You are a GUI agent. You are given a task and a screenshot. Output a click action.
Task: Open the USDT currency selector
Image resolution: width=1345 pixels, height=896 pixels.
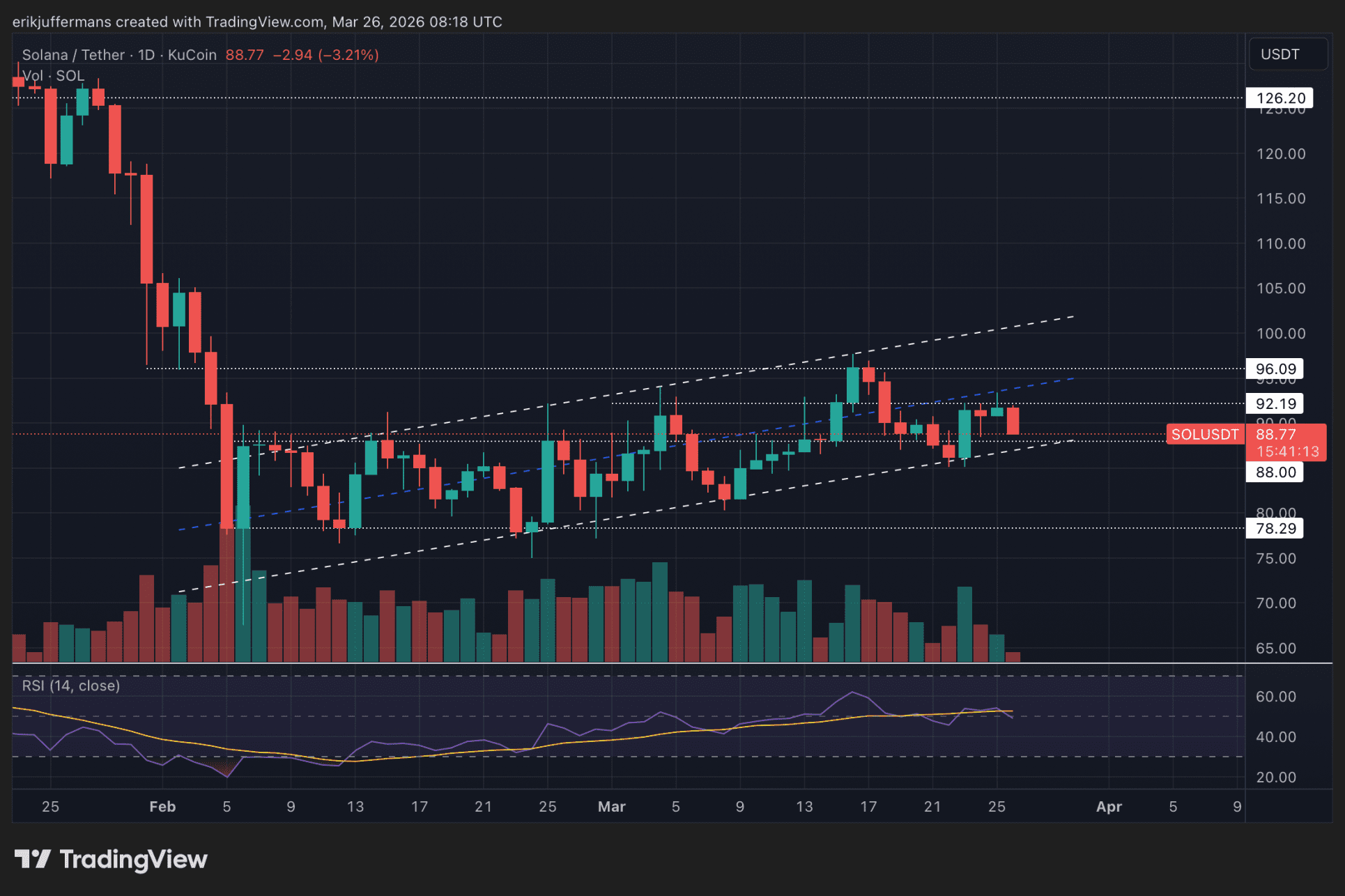[1286, 54]
